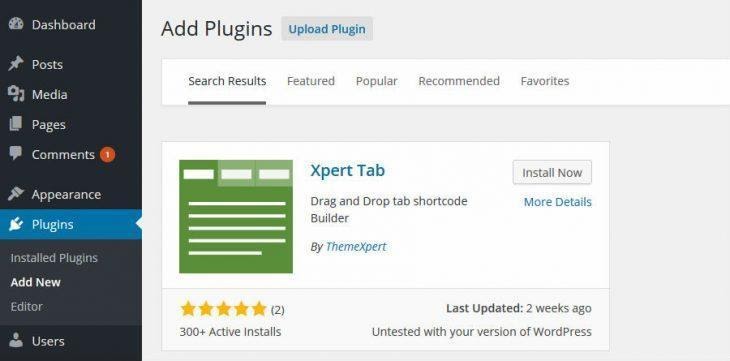Install Xpert Tab with Install Now
The width and height of the screenshot is (730, 361).
click(x=552, y=173)
